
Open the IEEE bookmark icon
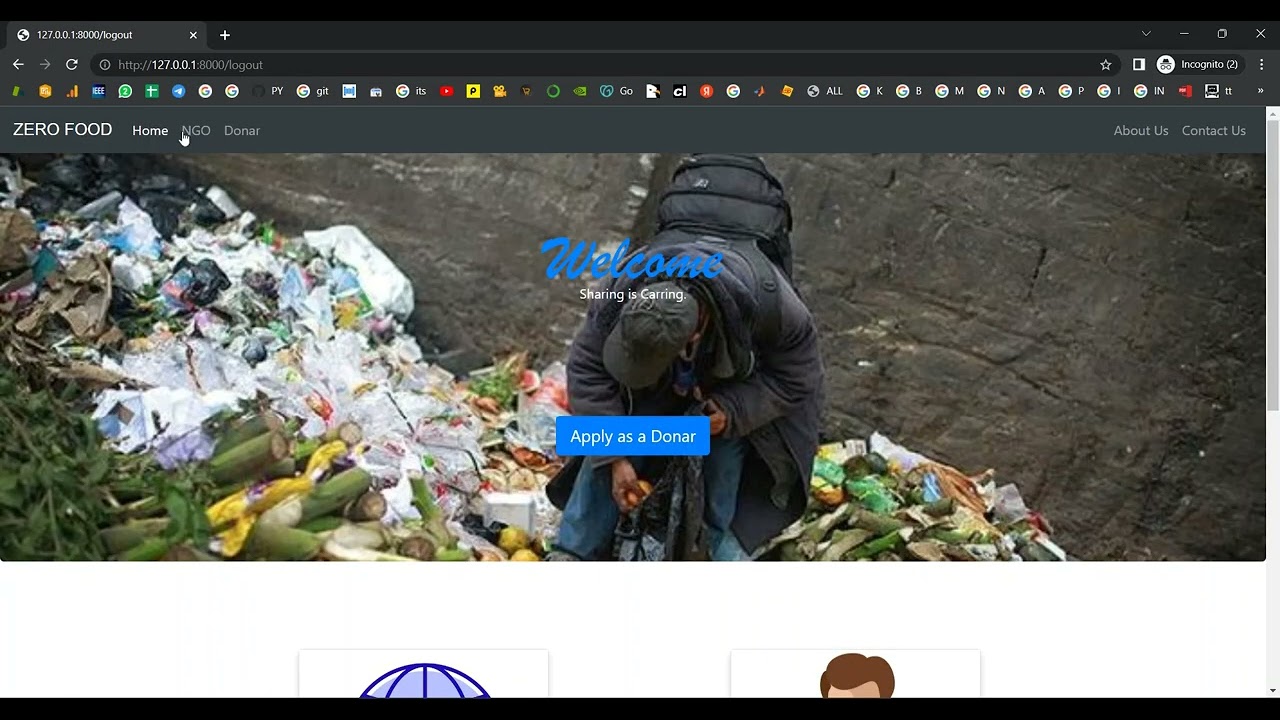pyautogui.click(x=98, y=91)
